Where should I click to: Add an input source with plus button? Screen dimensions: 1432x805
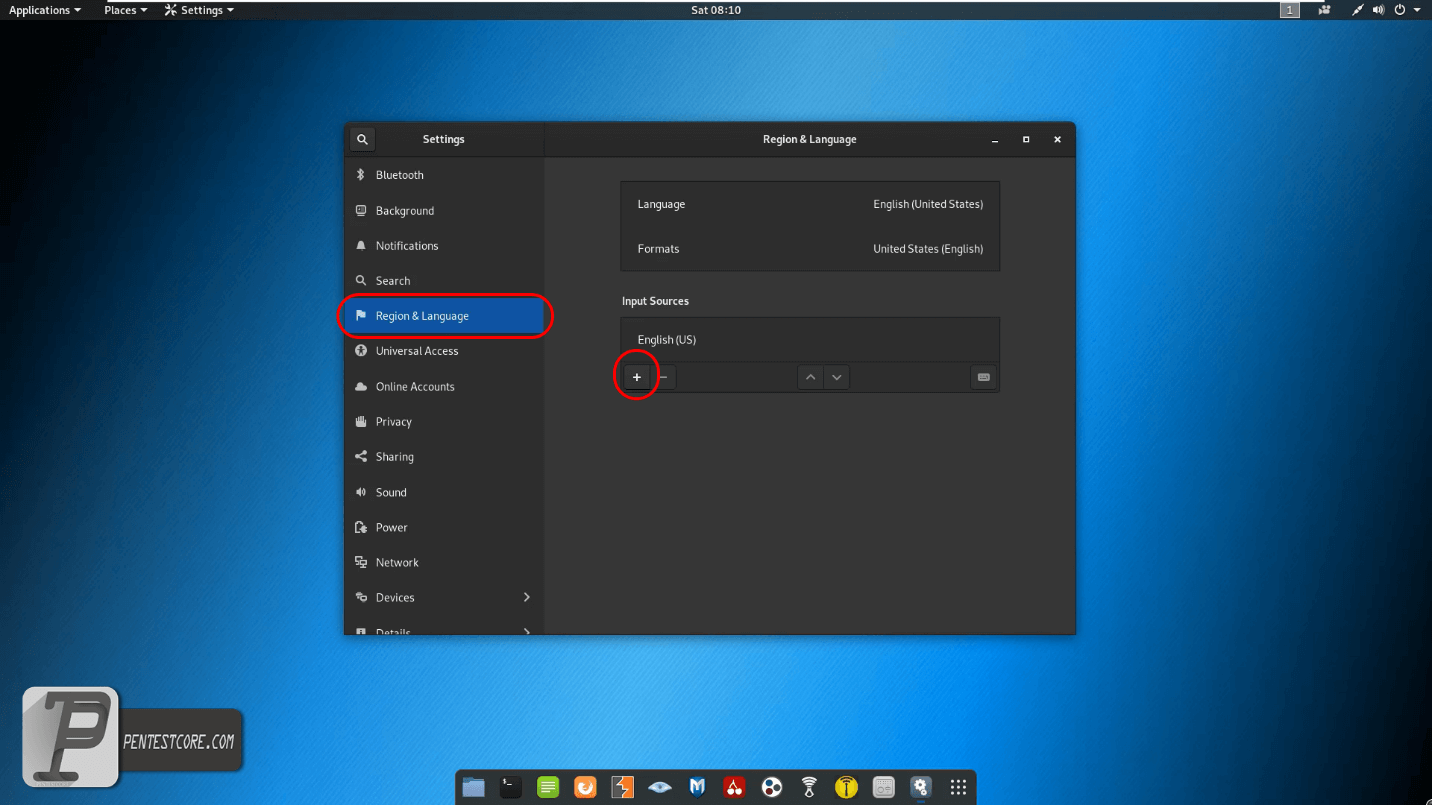pos(637,377)
